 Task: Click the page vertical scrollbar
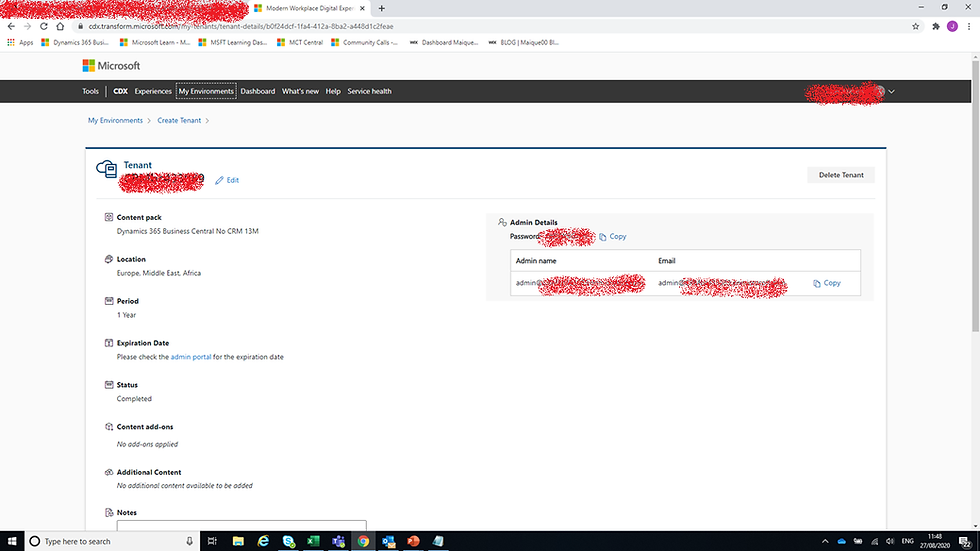tap(975, 197)
